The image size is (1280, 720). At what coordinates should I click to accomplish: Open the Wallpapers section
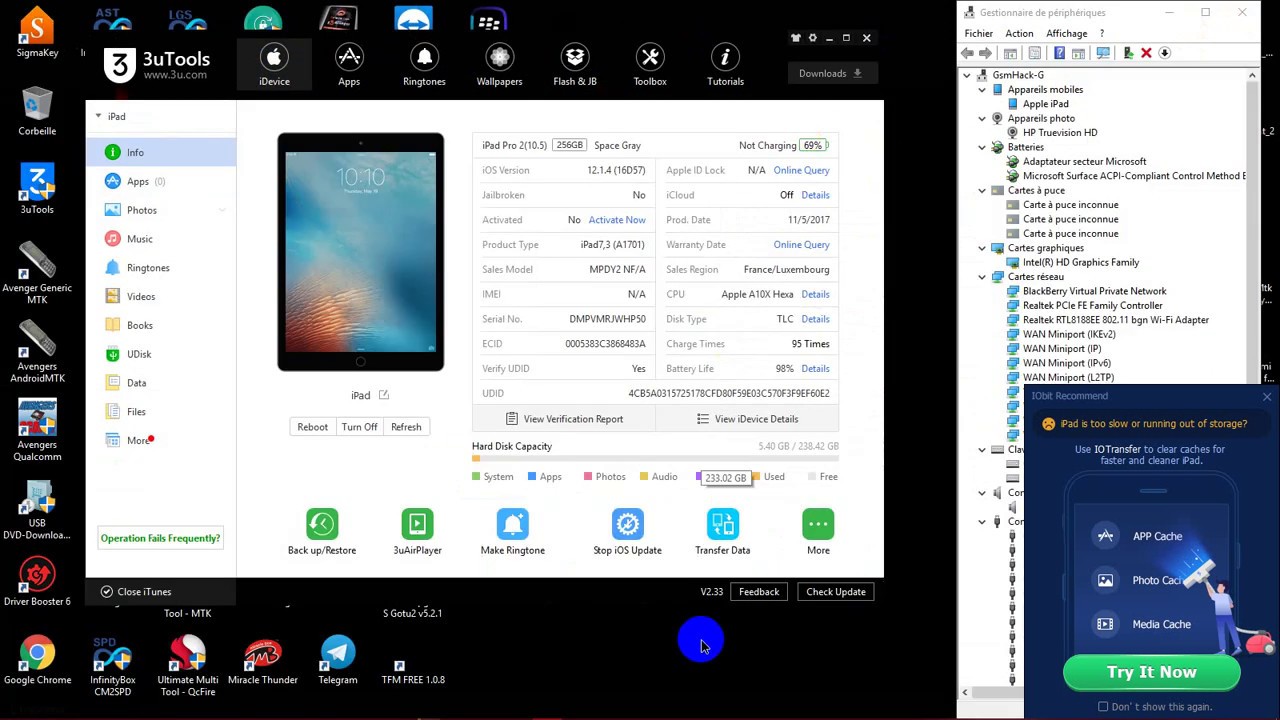tap(499, 66)
